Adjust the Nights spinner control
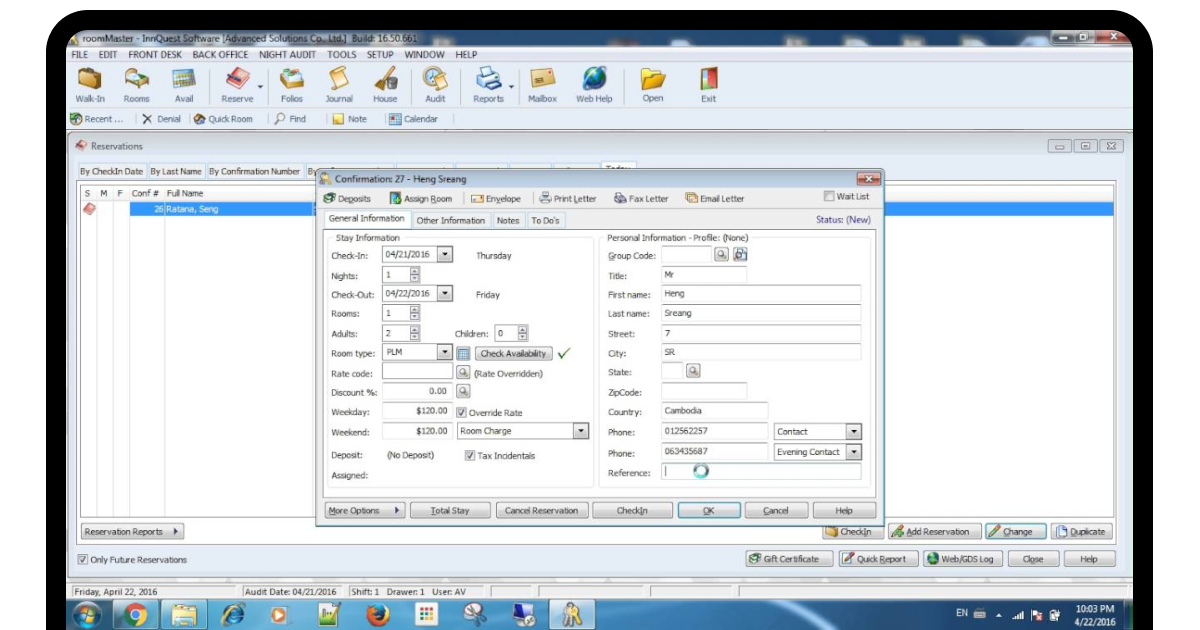1200x630 pixels. click(415, 274)
